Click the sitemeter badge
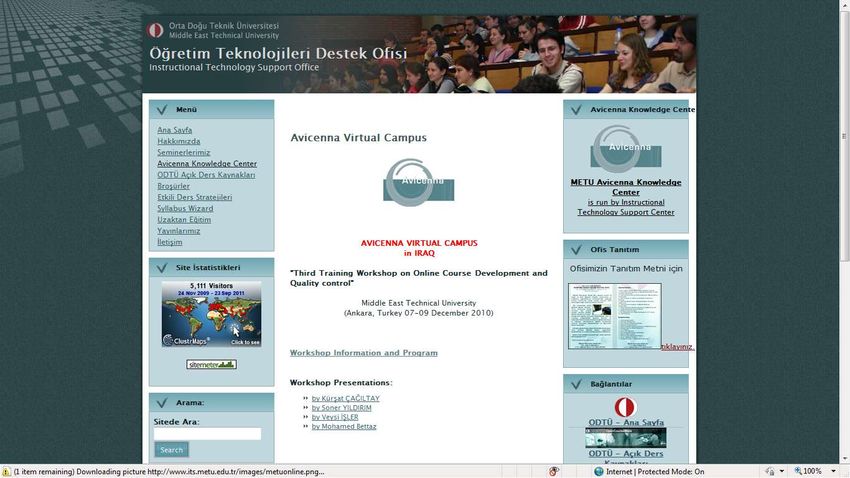850x478 pixels. click(x=211, y=364)
